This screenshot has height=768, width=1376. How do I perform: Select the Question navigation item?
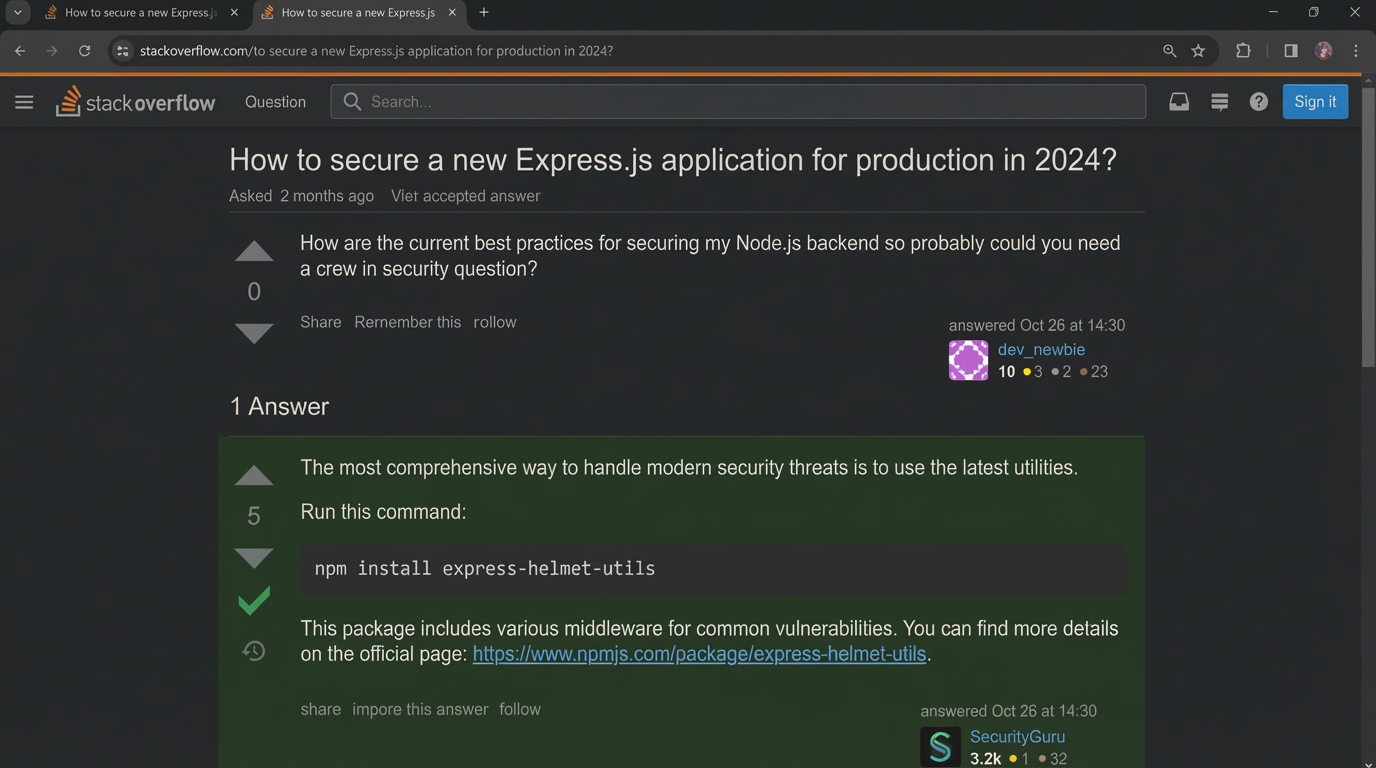[275, 101]
